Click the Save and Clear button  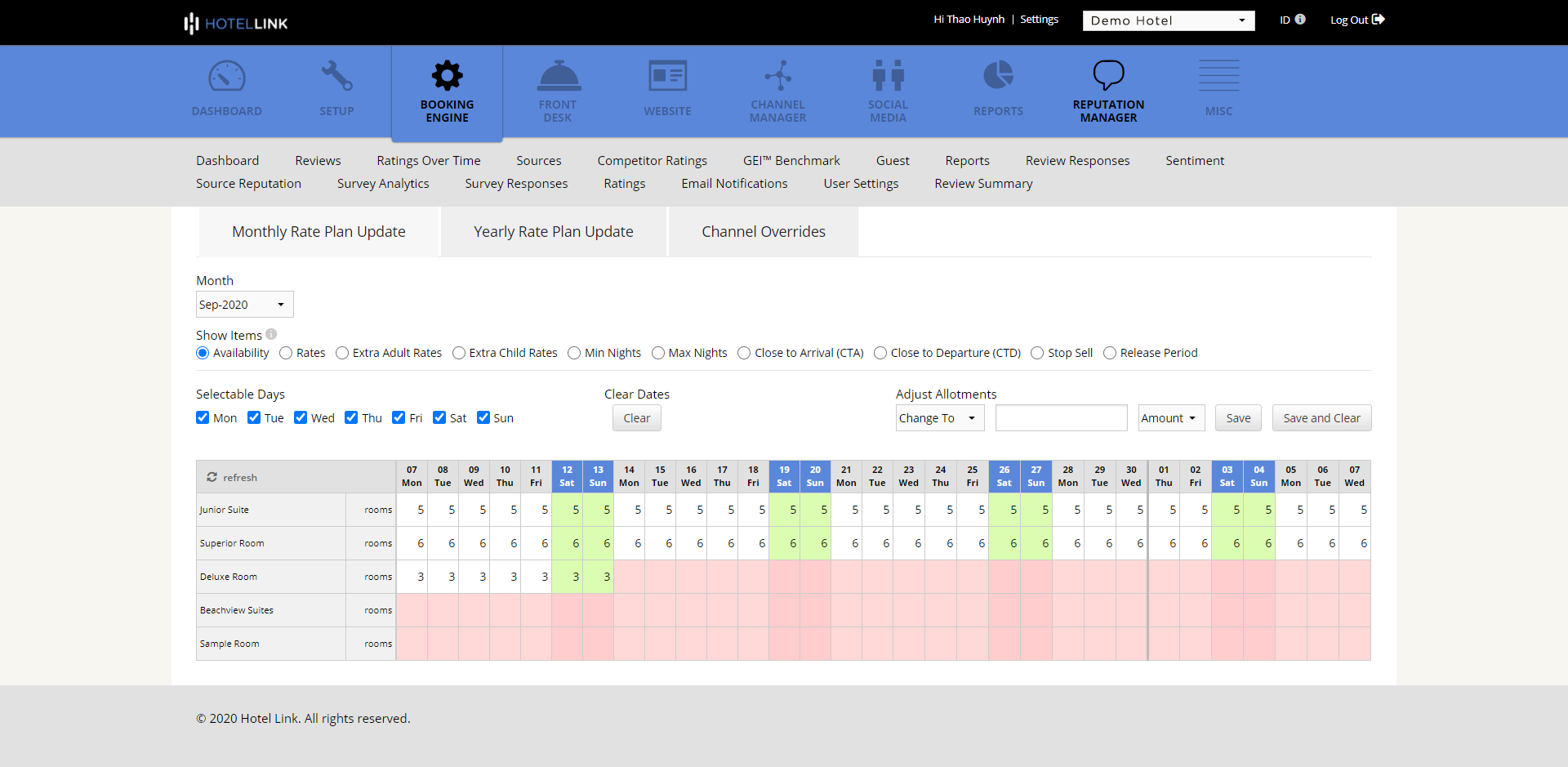(x=1321, y=417)
